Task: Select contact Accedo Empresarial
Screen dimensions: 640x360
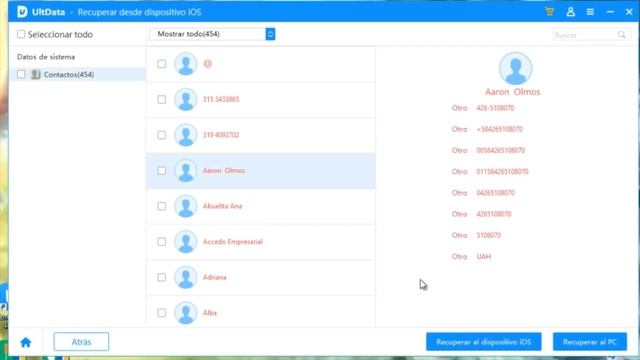Action: point(260,242)
